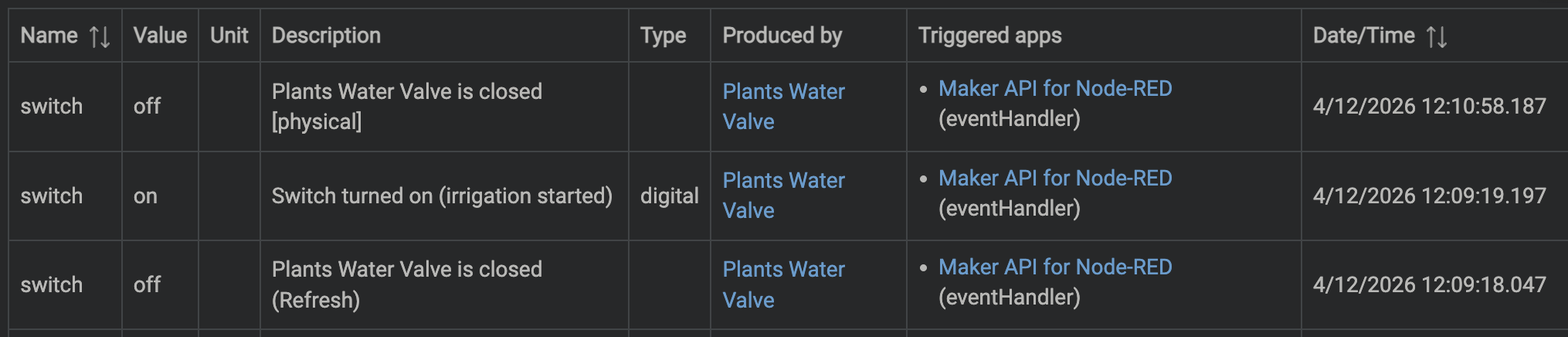
Task: Select the 12:10:58.187 timestamp cell
Action: [x=1429, y=107]
